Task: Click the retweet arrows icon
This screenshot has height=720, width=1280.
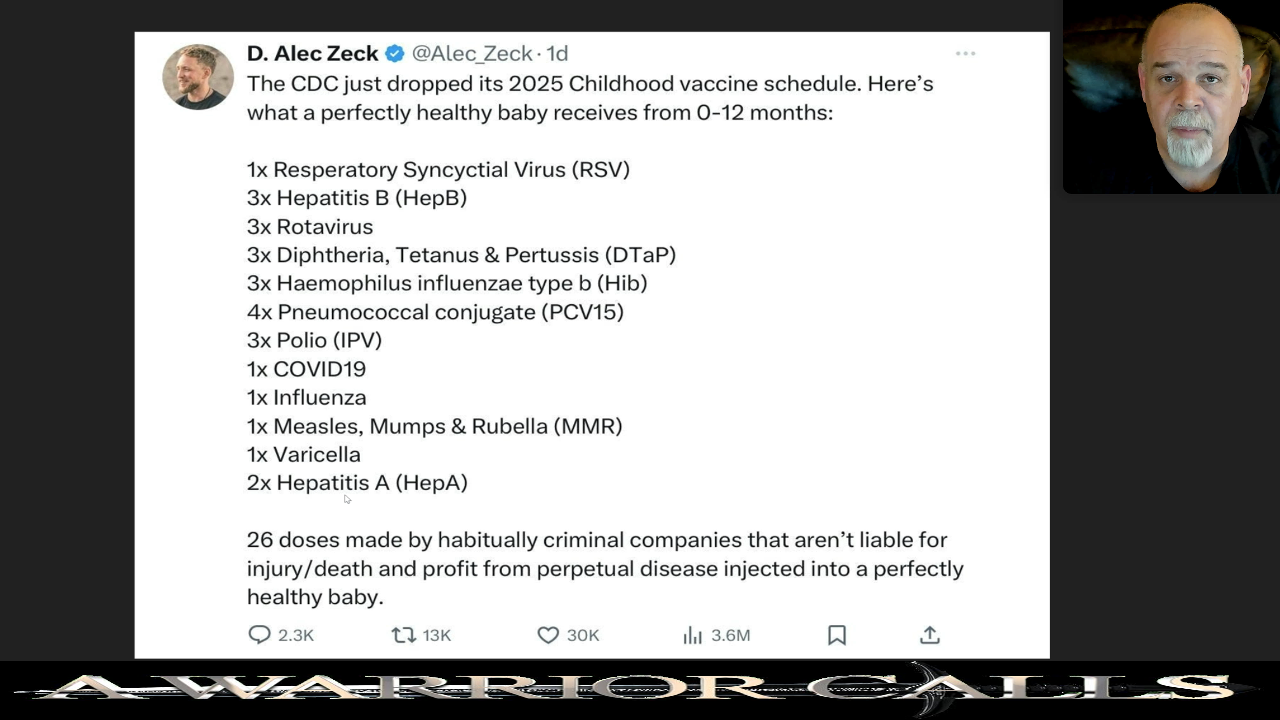Action: 403,635
